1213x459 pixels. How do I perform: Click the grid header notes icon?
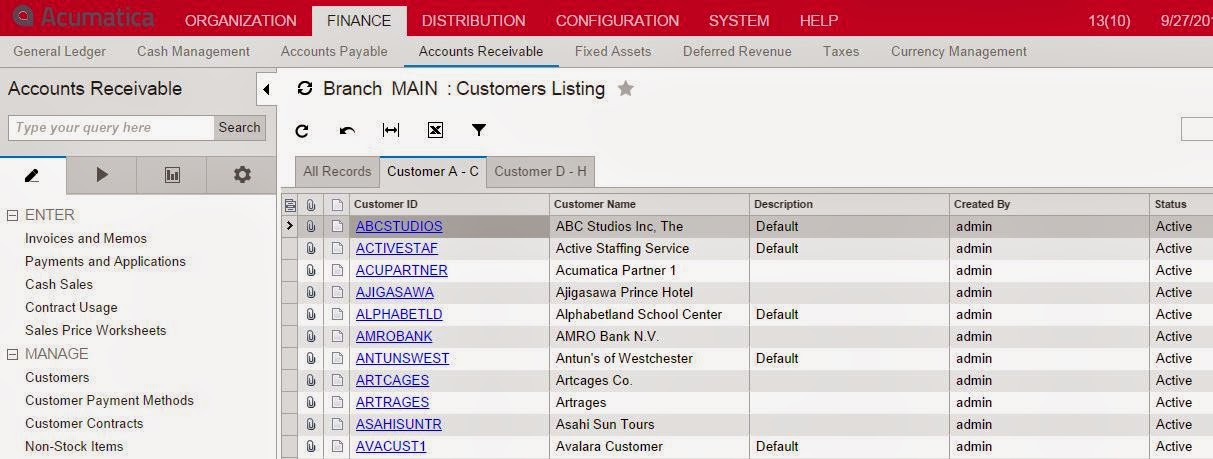point(290,204)
